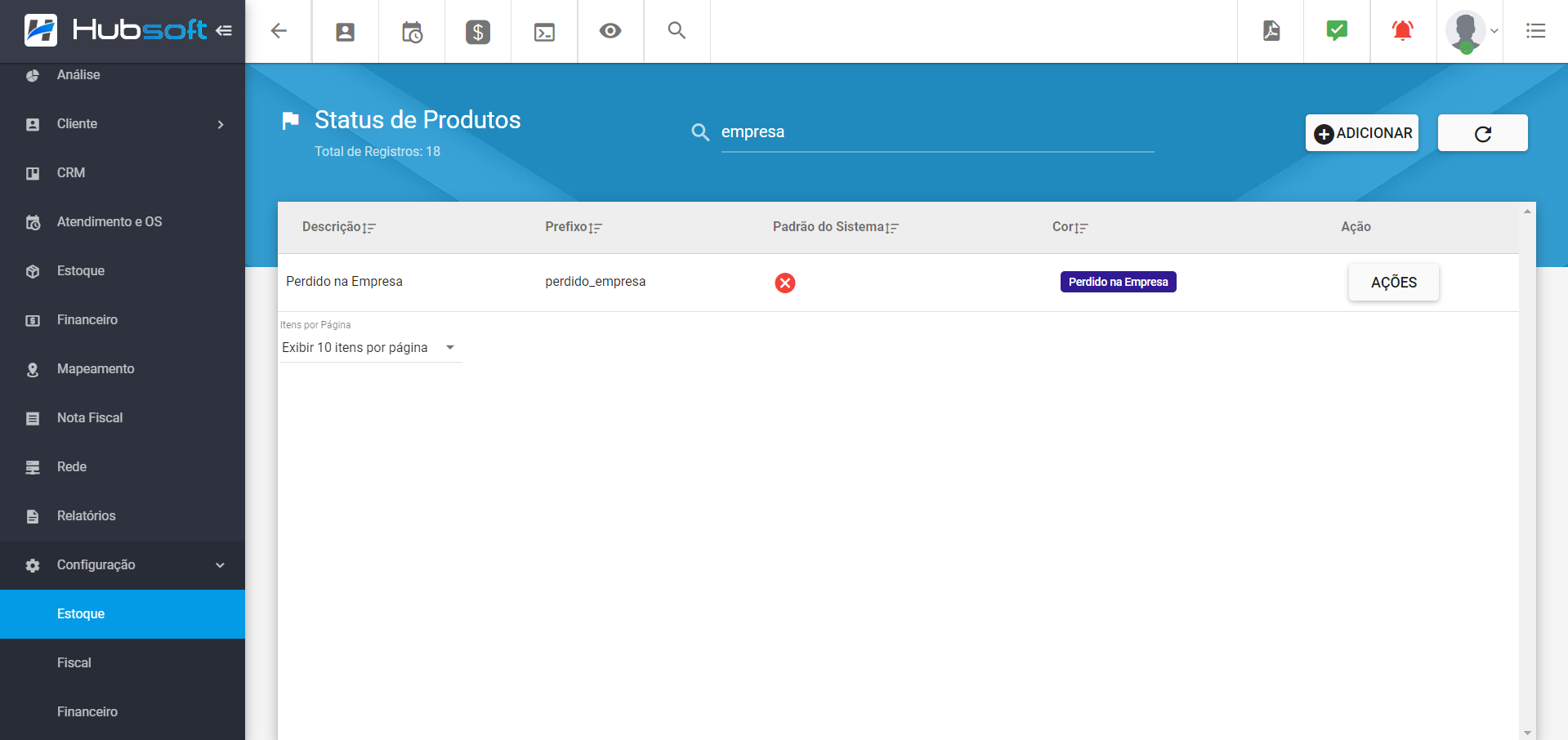This screenshot has height=740, width=1568.
Task: Click the 'Perdido na Empresa' description cell
Action: (x=344, y=282)
